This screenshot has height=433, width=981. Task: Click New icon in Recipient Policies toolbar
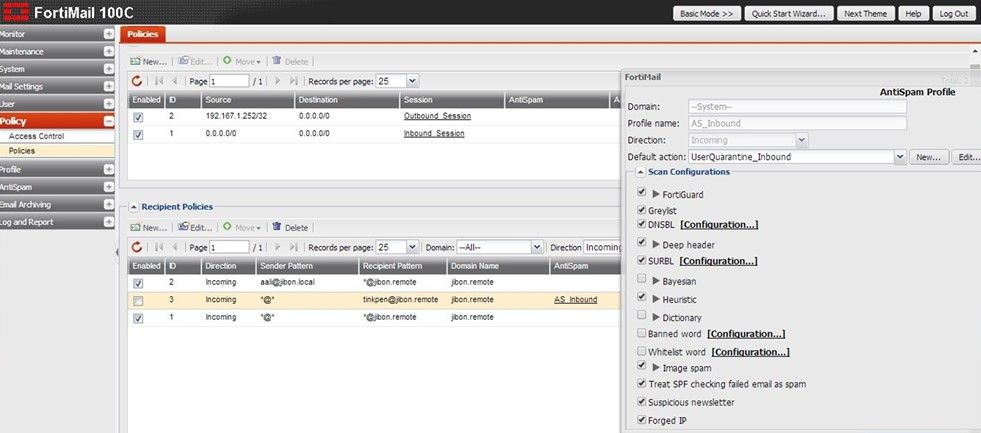coord(135,228)
